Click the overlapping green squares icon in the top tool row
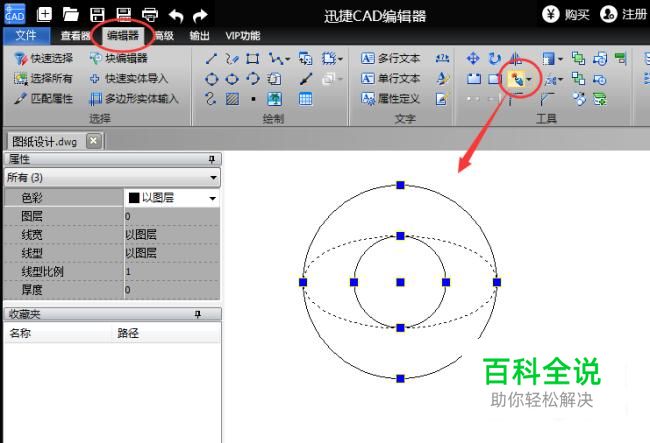Screen dimensions: 650x443 click(x=578, y=58)
